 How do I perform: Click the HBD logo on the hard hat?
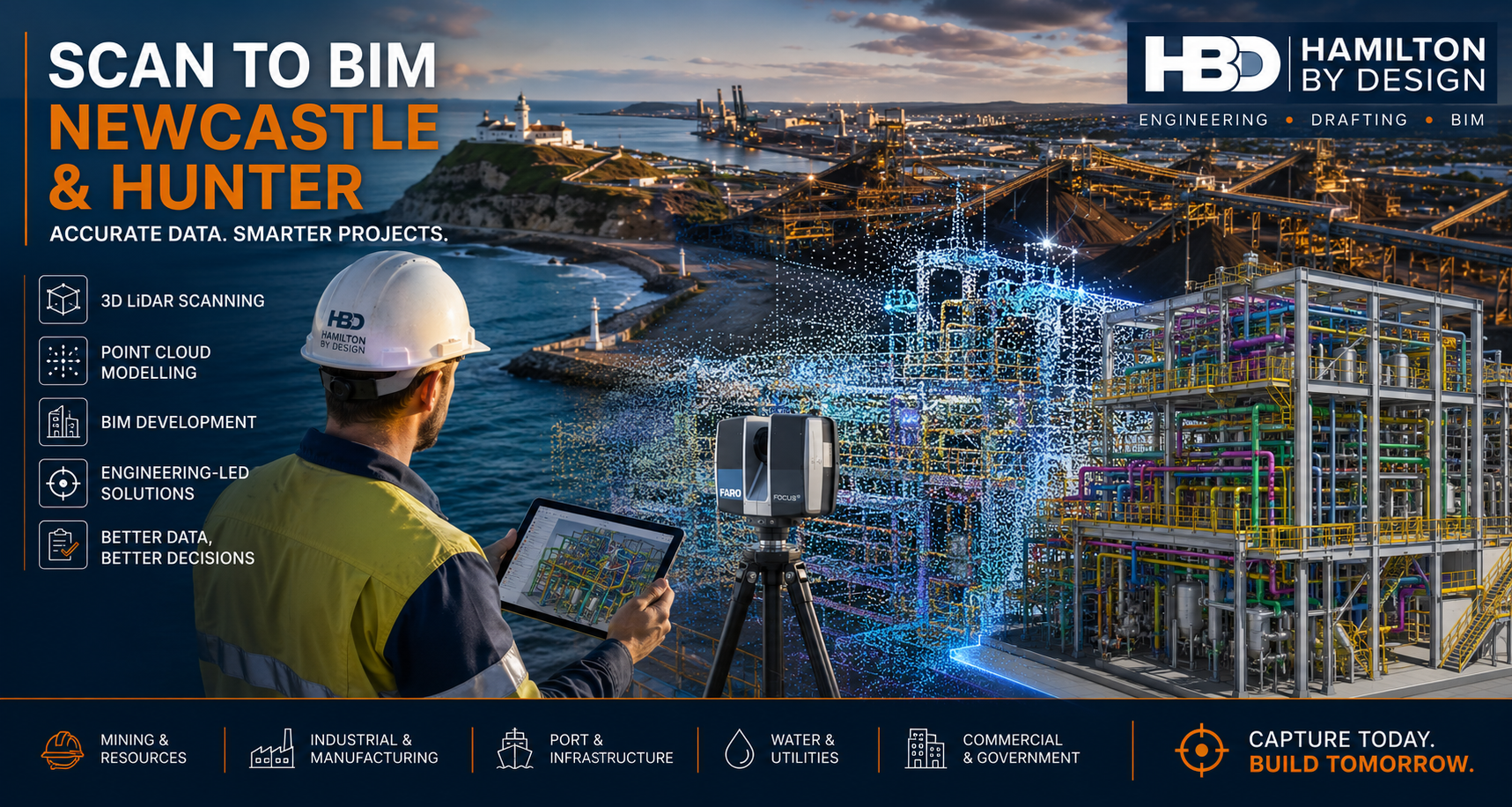tap(345, 320)
